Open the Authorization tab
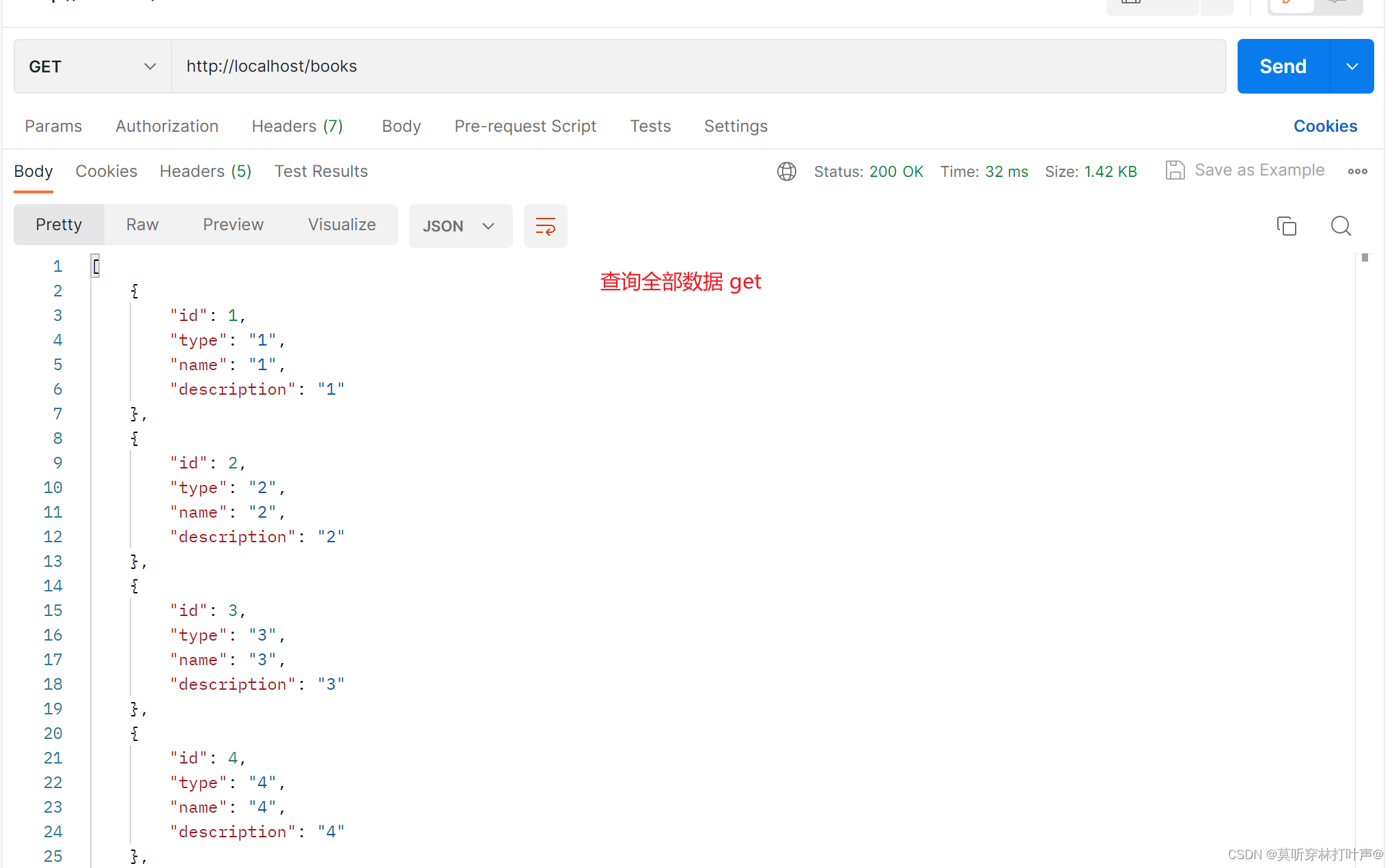 point(167,126)
